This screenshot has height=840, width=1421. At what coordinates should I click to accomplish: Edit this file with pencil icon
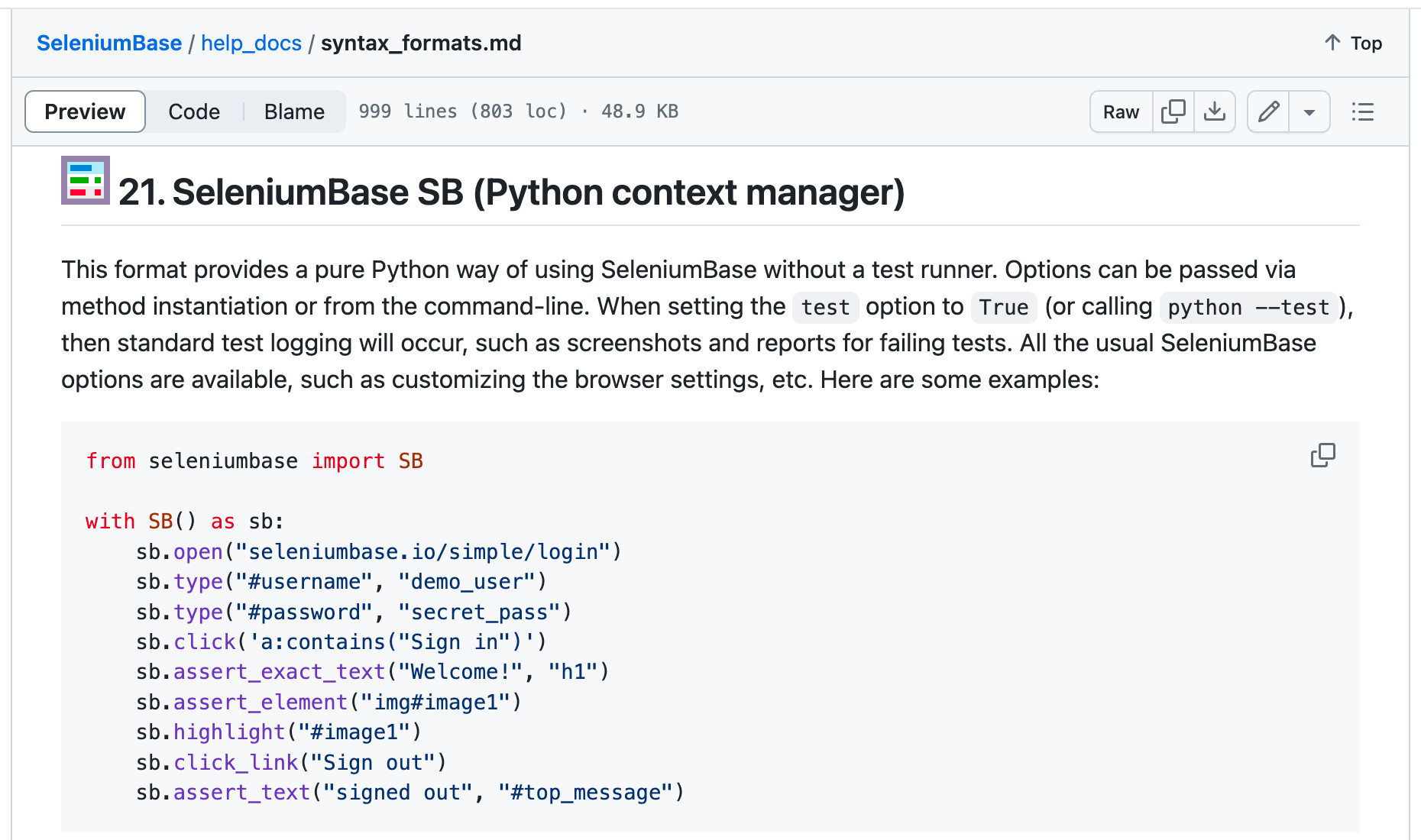coord(1268,111)
